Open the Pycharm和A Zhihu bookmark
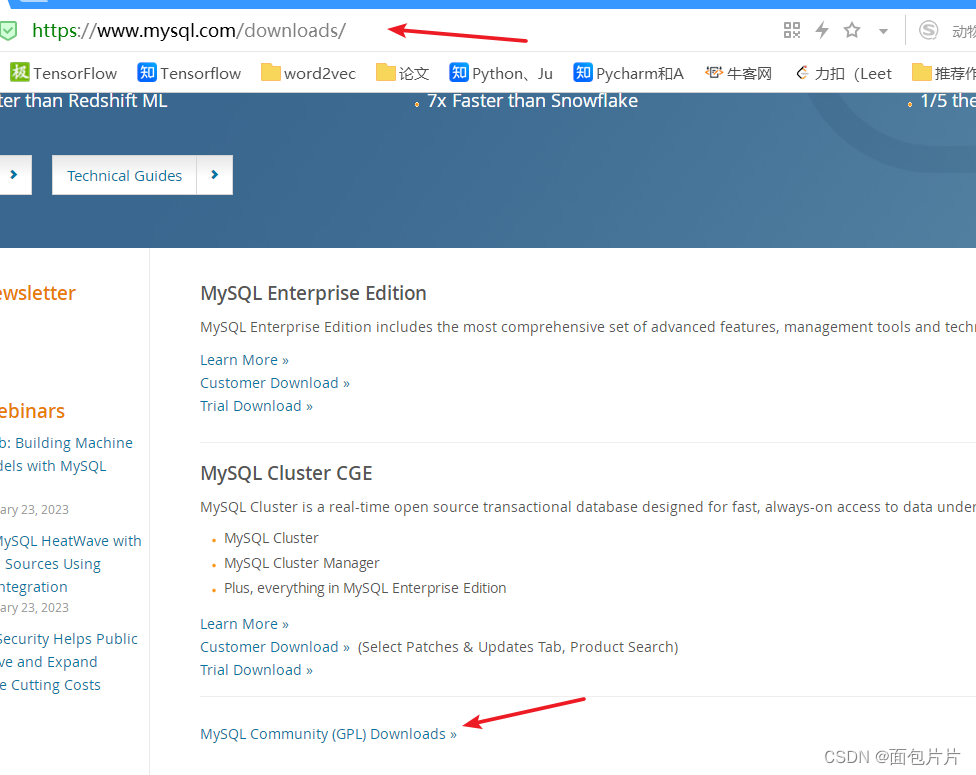976x775 pixels. tap(628, 73)
